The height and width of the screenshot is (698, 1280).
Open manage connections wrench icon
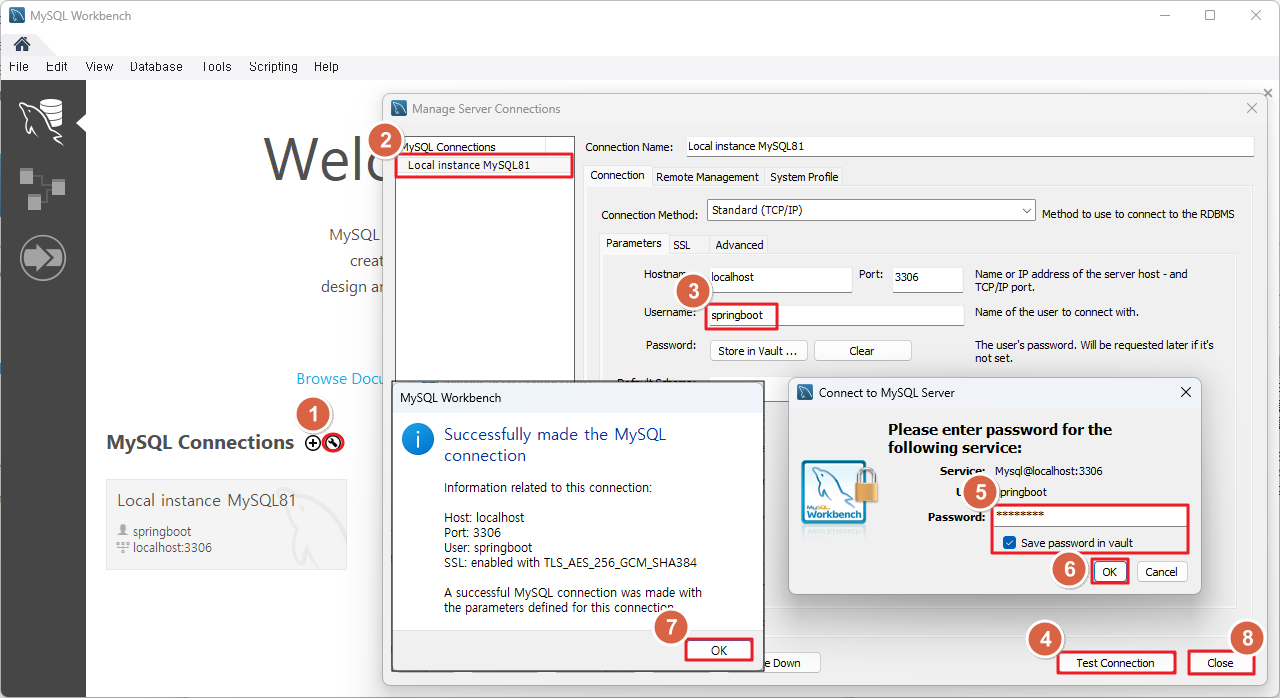(333, 443)
